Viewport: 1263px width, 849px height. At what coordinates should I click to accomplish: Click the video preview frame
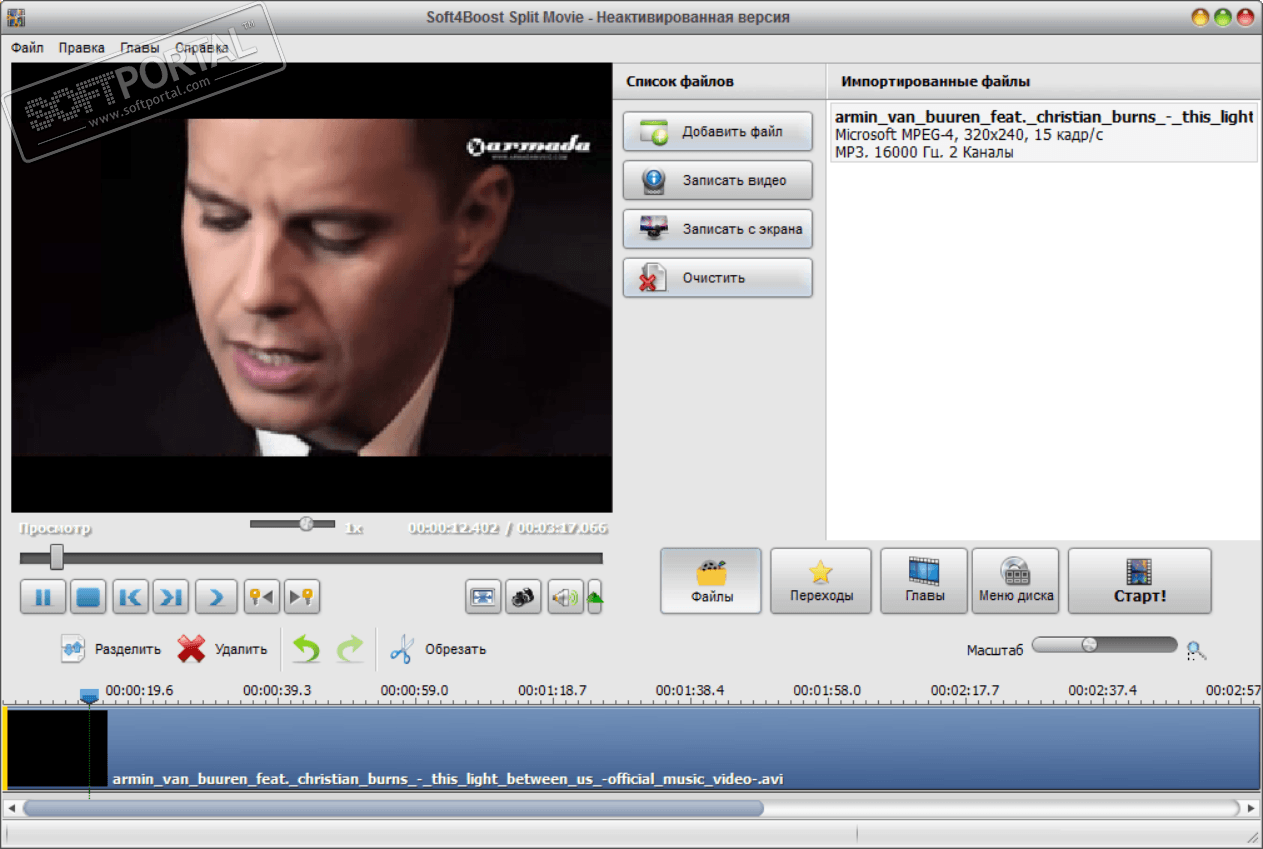[311, 288]
